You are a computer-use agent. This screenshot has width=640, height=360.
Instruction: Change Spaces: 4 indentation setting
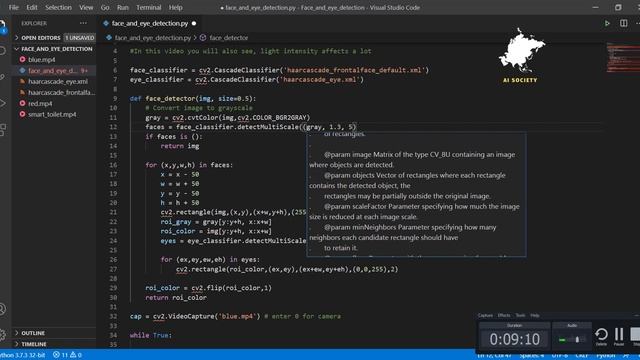(531, 356)
